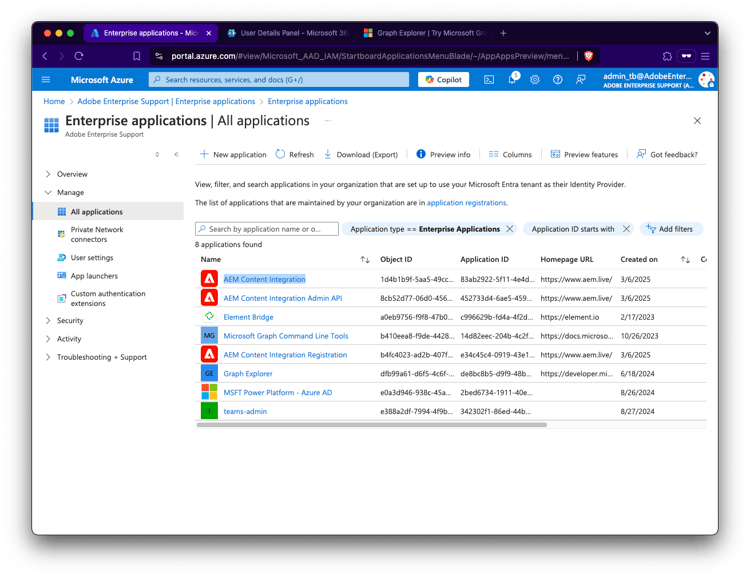The width and height of the screenshot is (750, 577).
Task: Open Cloud Shell icon in top bar
Action: click(489, 79)
